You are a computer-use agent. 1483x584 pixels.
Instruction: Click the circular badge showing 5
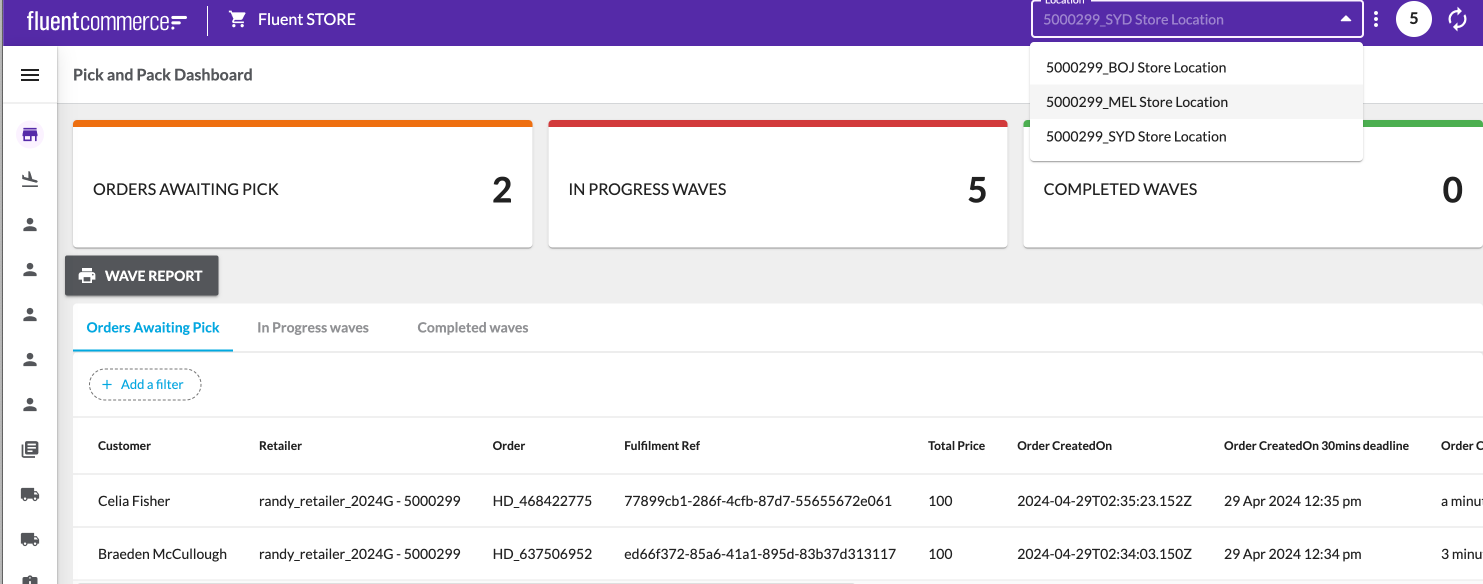coord(1413,19)
